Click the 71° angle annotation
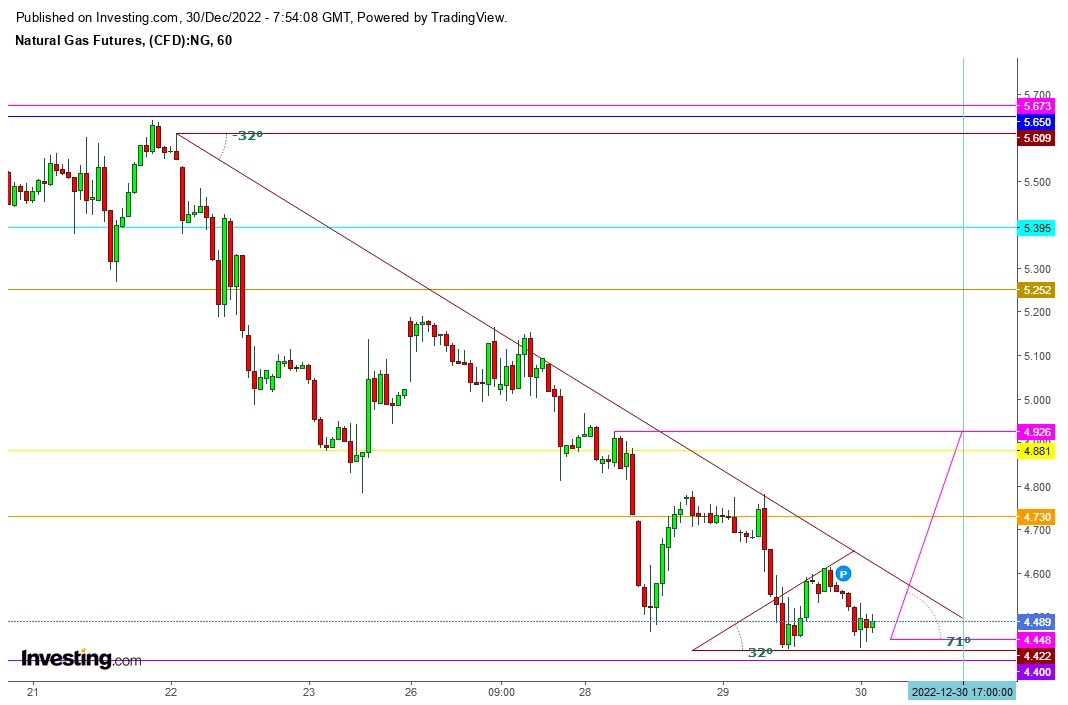The width and height of the screenshot is (1068, 705). coord(958,641)
